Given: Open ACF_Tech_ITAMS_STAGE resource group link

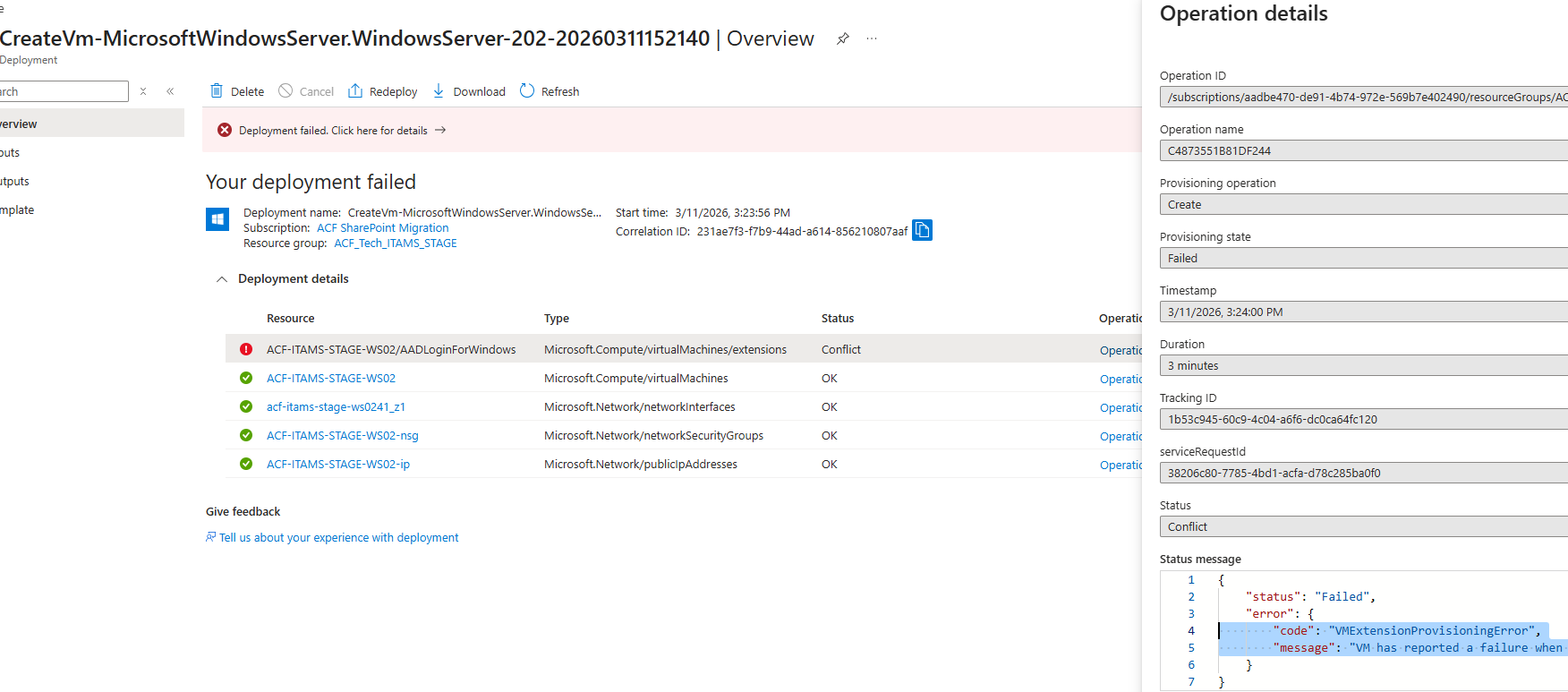Looking at the screenshot, I should point(396,243).
